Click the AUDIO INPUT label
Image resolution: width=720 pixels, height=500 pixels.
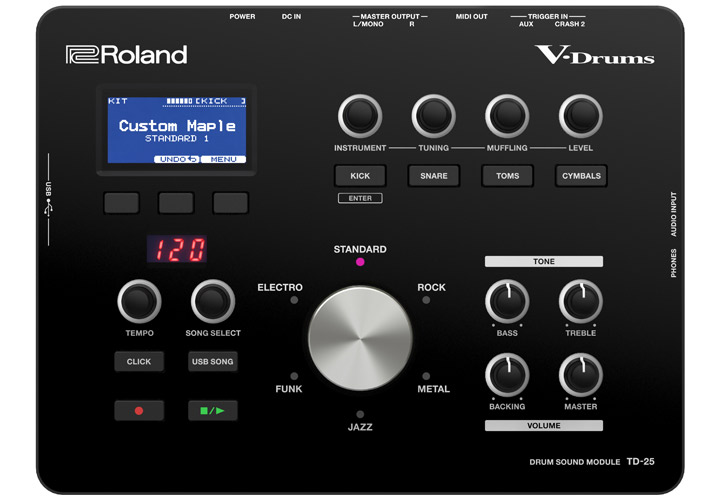coord(673,214)
